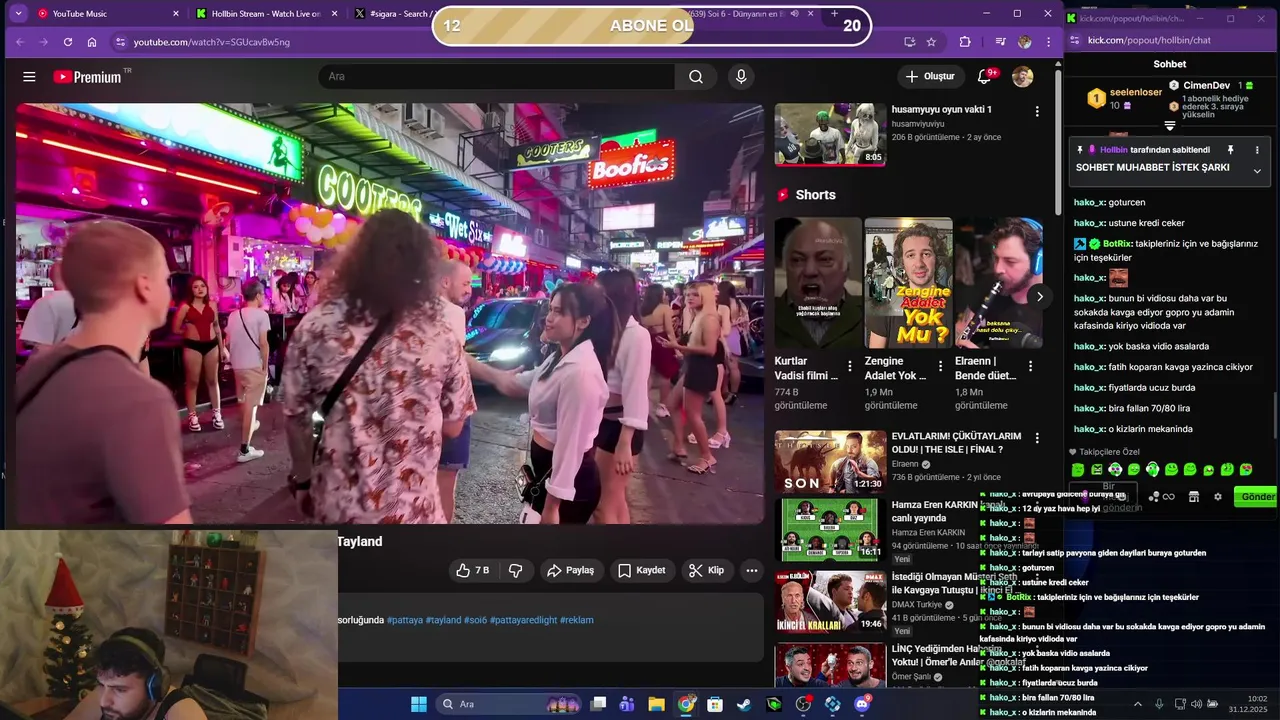The height and width of the screenshot is (720, 1280).
Task: Bookmark this page with the star icon
Action: pyautogui.click(x=931, y=42)
